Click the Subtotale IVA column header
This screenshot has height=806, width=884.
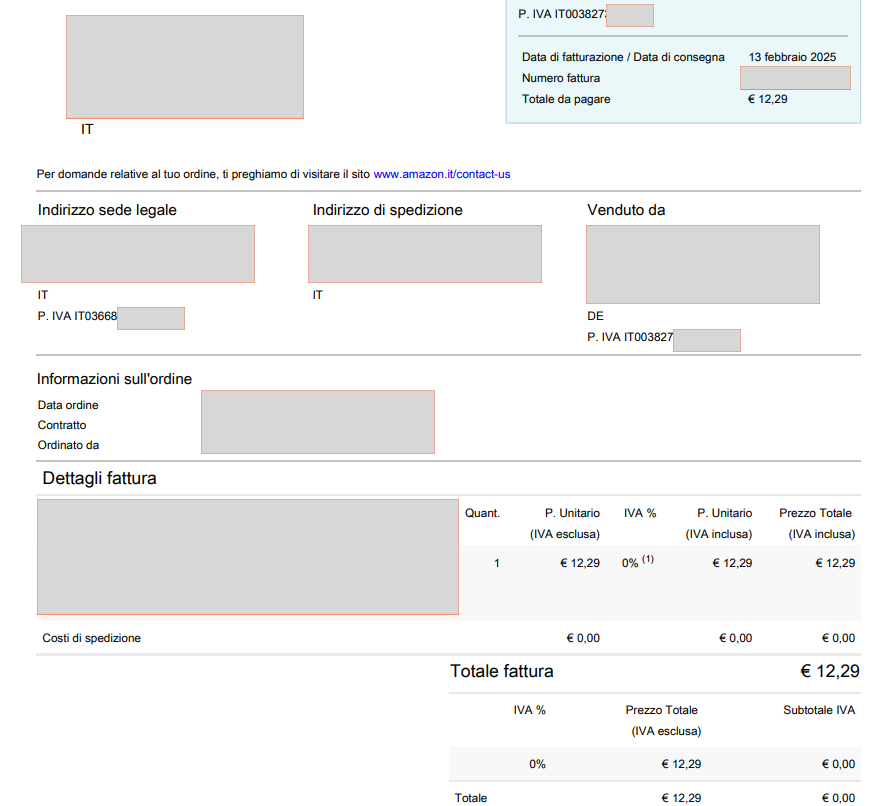pos(819,710)
